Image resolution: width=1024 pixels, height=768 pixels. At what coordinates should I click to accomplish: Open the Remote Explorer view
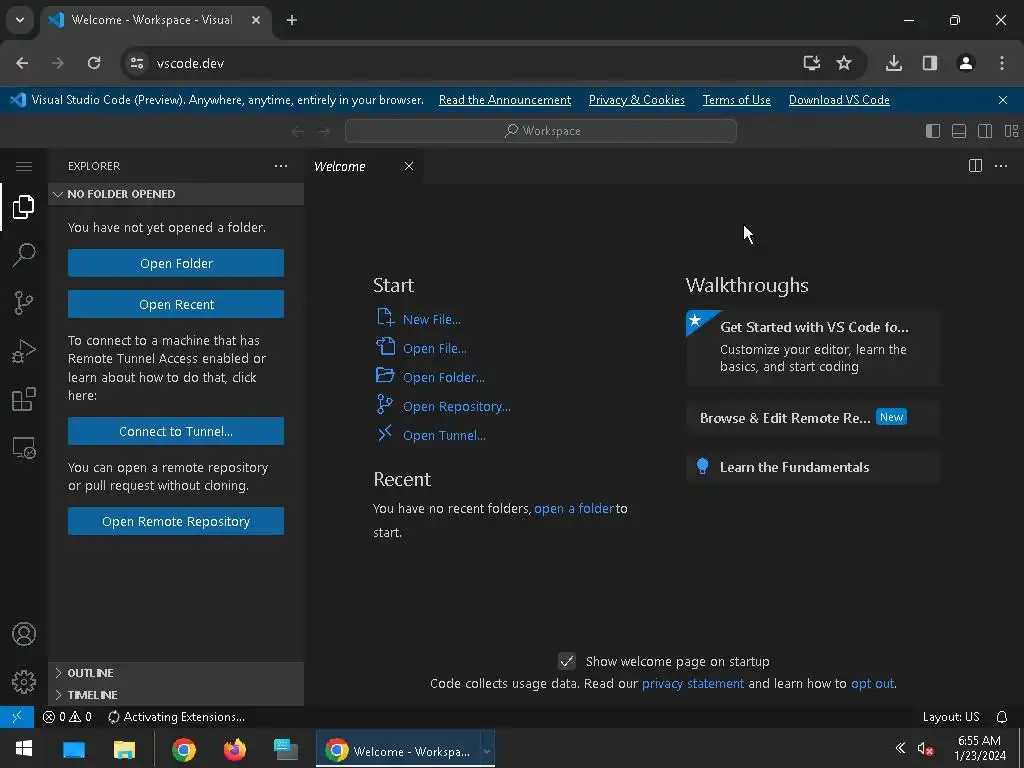click(24, 448)
